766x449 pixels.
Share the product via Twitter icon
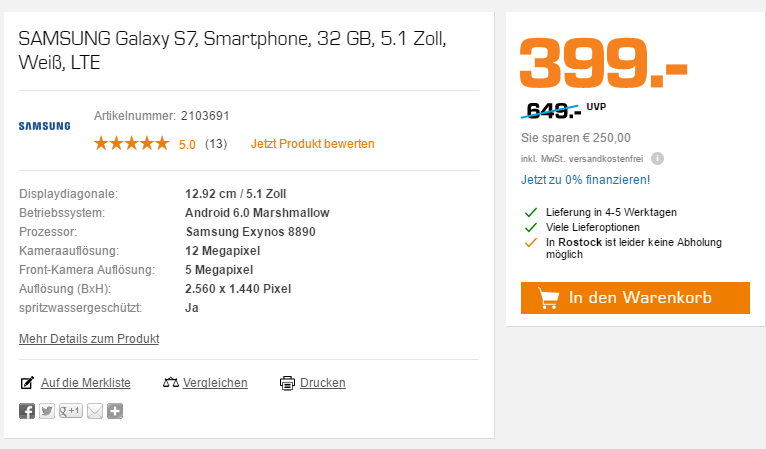point(47,411)
